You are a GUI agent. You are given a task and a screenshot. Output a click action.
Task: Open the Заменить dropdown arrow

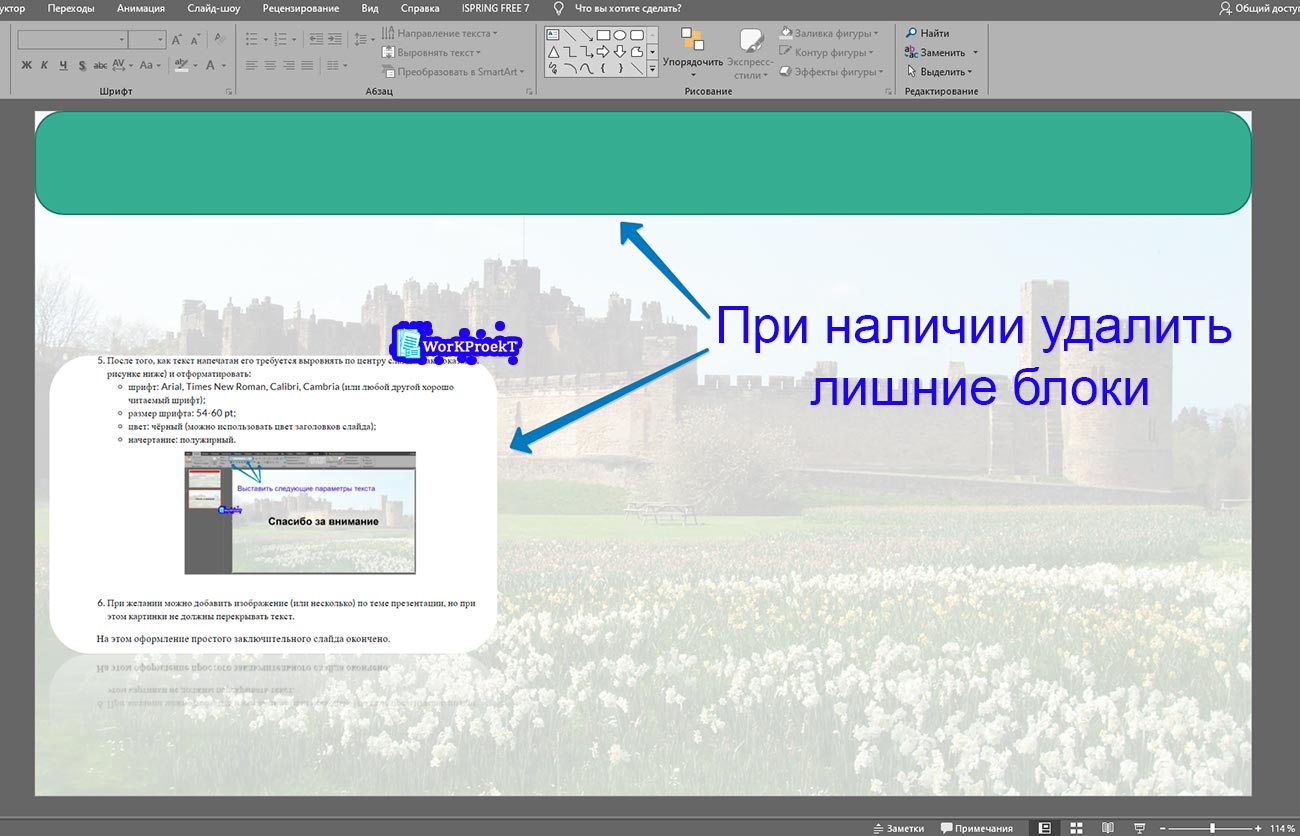click(x=975, y=53)
